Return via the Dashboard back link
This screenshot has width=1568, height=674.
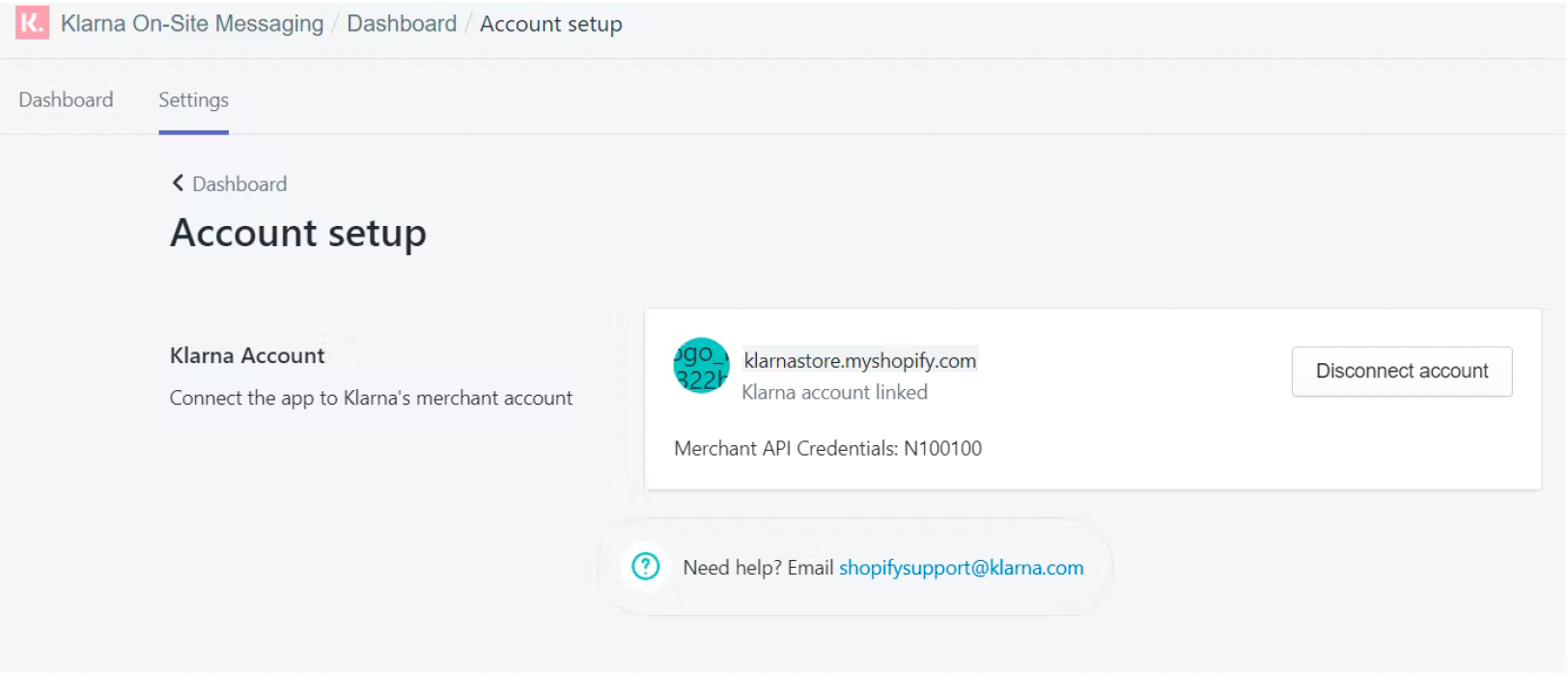click(239, 183)
